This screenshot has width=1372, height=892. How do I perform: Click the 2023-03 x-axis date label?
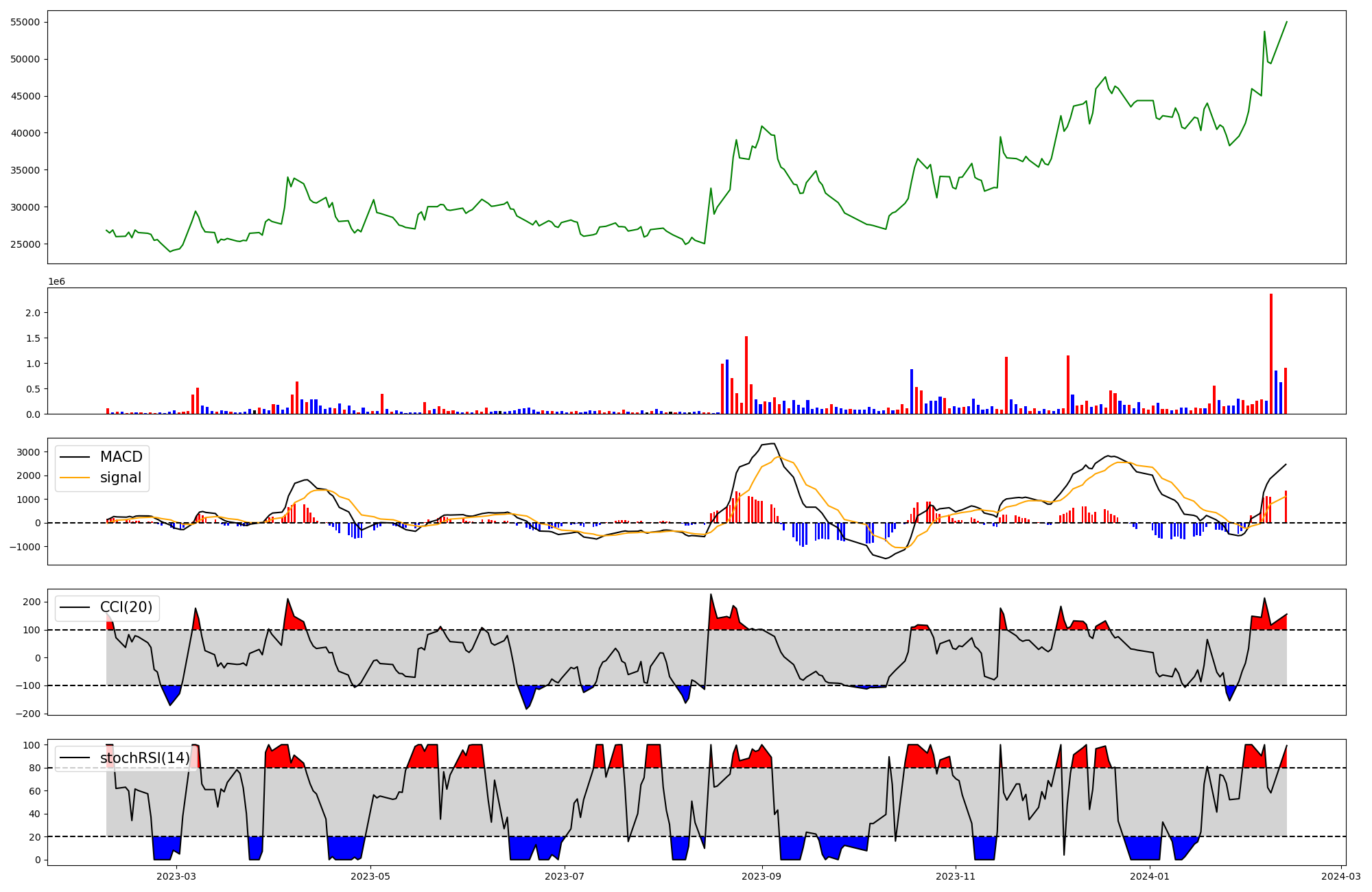176,876
